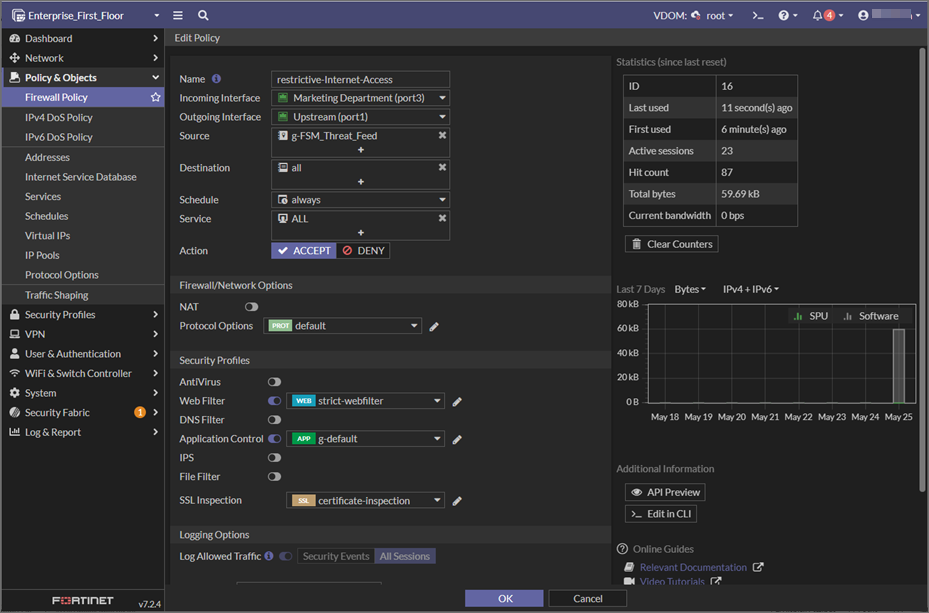Viewport: 929px width, 613px height.
Task: Open the notification bell icon
Action: coord(816,14)
